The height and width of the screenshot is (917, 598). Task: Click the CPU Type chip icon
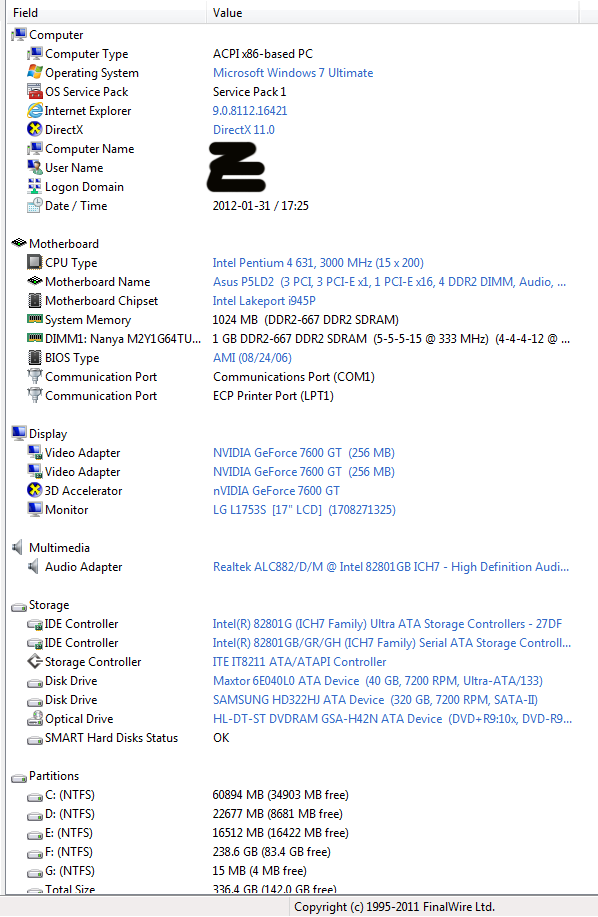34,263
